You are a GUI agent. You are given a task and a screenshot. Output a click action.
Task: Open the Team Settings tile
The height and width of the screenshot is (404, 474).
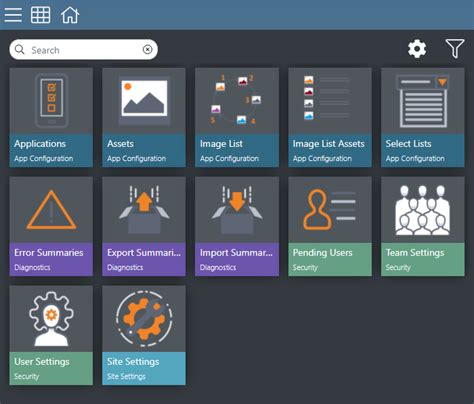(422, 226)
